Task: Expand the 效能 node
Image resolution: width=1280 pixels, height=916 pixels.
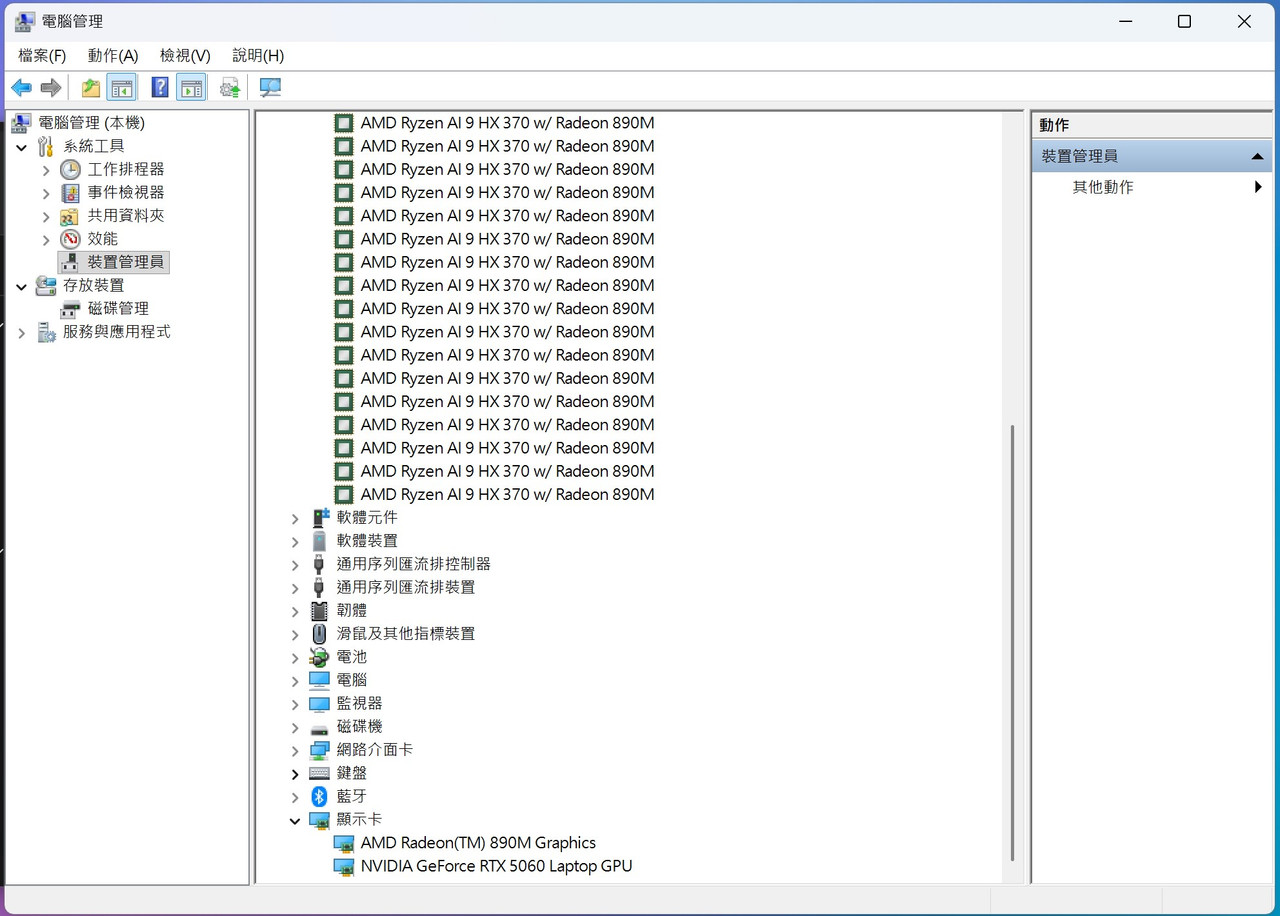Action: click(46, 240)
